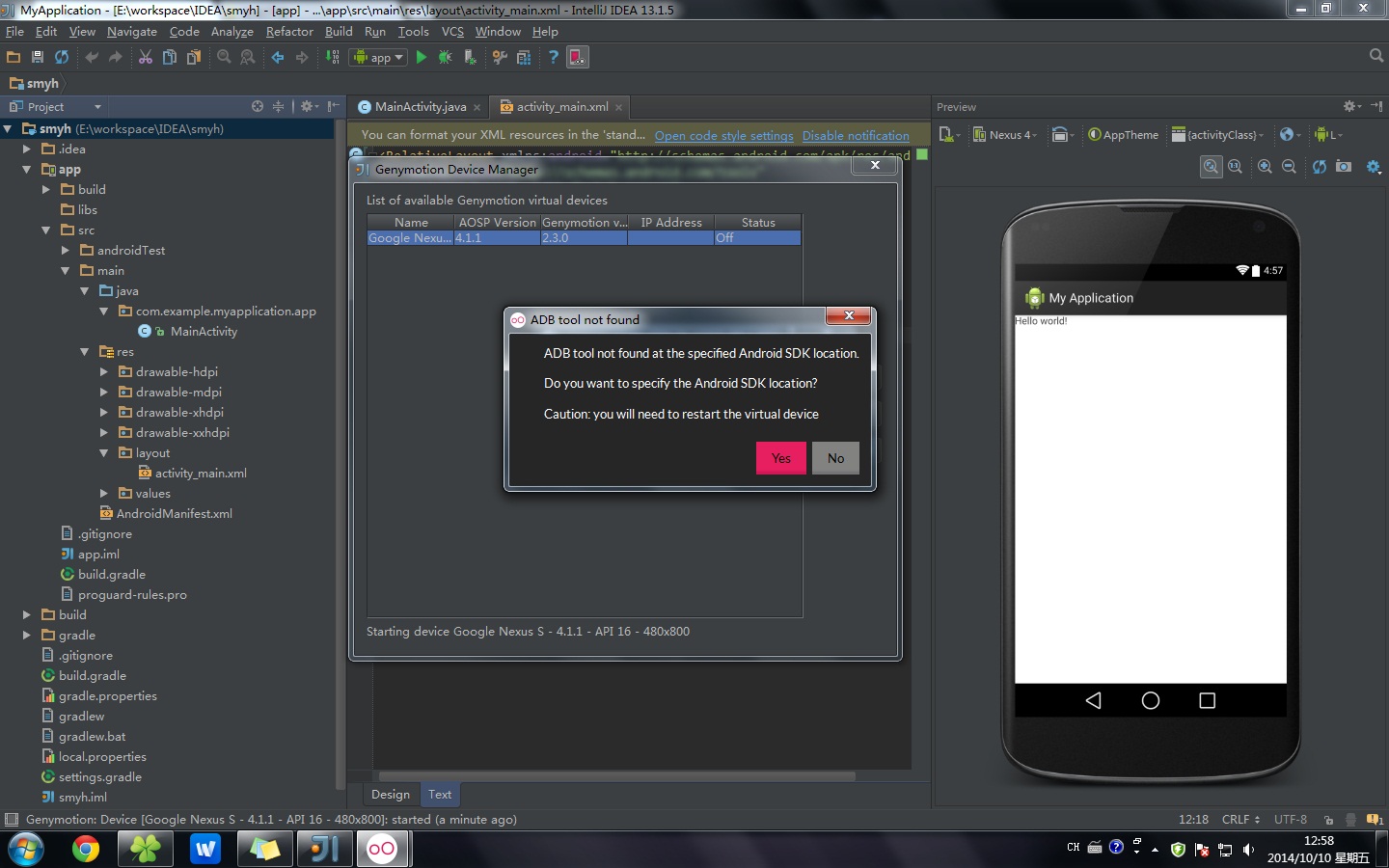Start debugging with the Debug bug icon
The width and height of the screenshot is (1389, 868).
445,57
